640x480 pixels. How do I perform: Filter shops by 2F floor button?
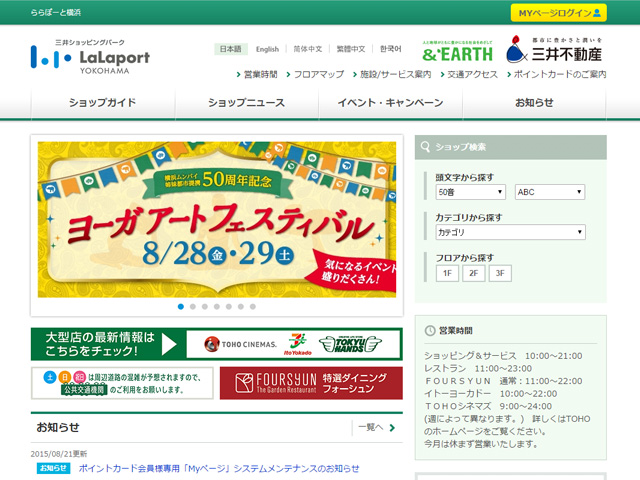click(x=473, y=273)
